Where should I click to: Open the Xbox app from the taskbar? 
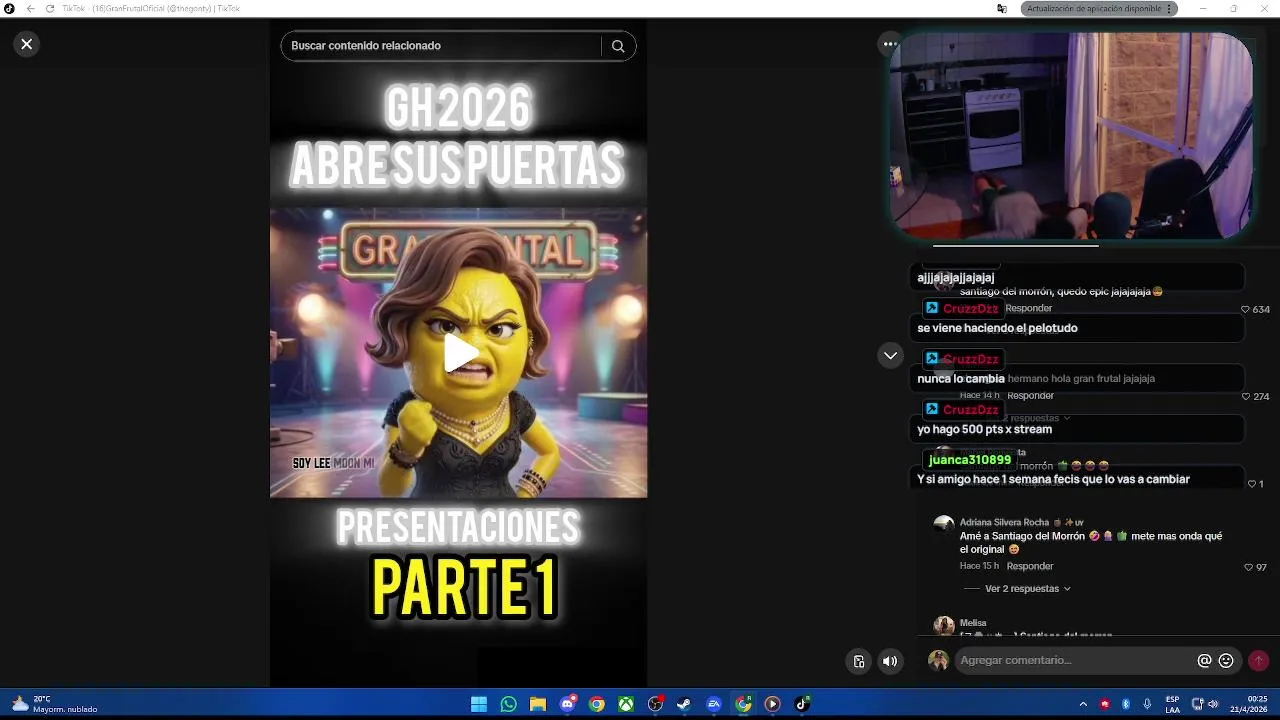[626, 704]
